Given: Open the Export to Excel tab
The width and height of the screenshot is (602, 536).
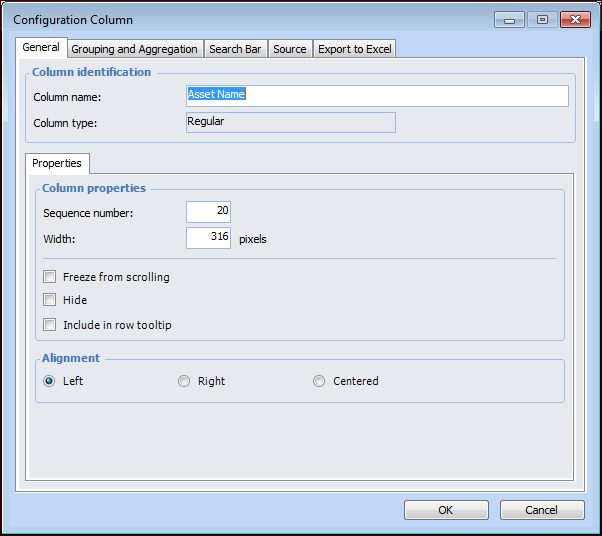Looking at the screenshot, I should click(x=355, y=49).
